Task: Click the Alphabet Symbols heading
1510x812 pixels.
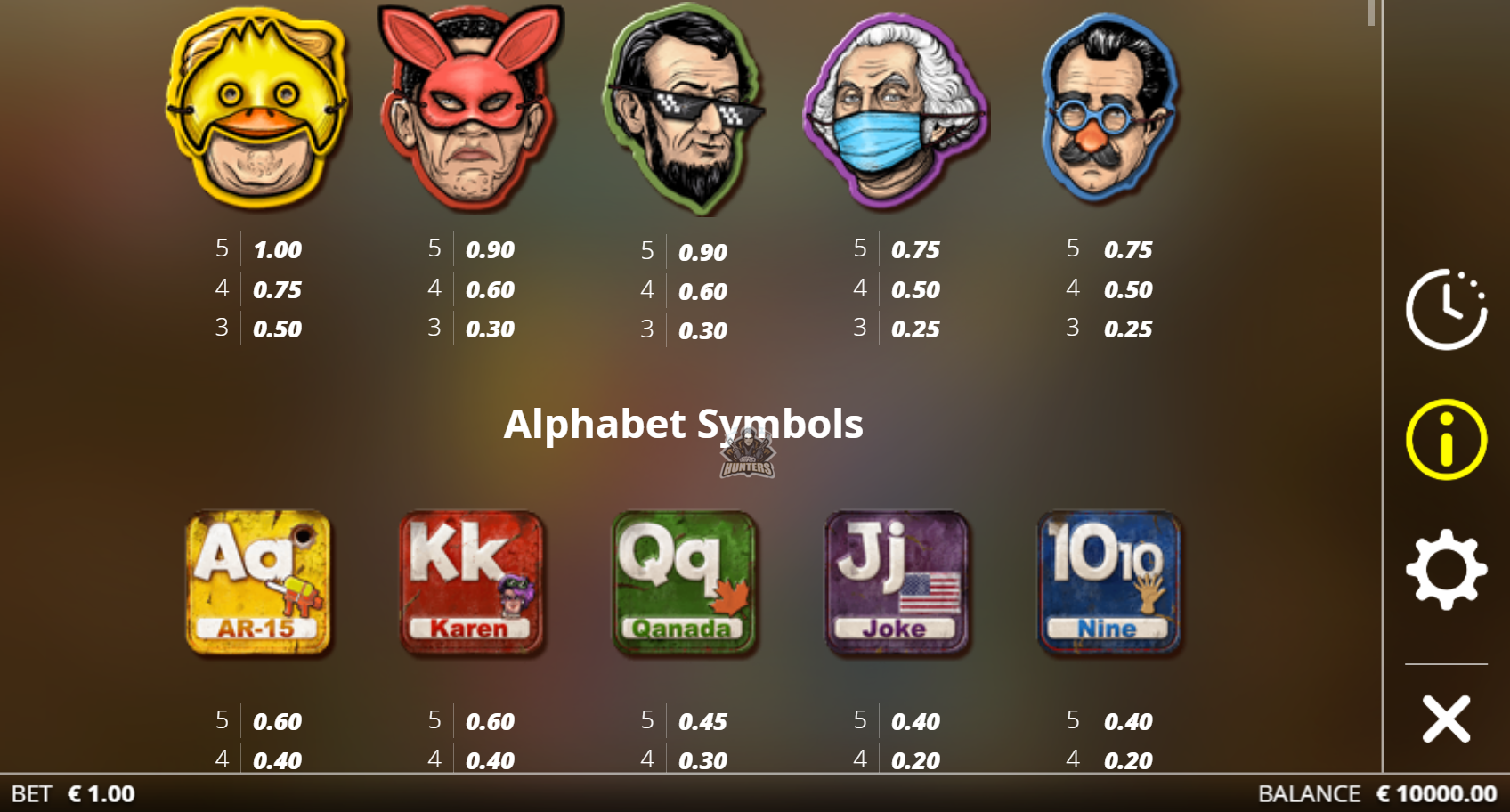Action: click(x=683, y=424)
